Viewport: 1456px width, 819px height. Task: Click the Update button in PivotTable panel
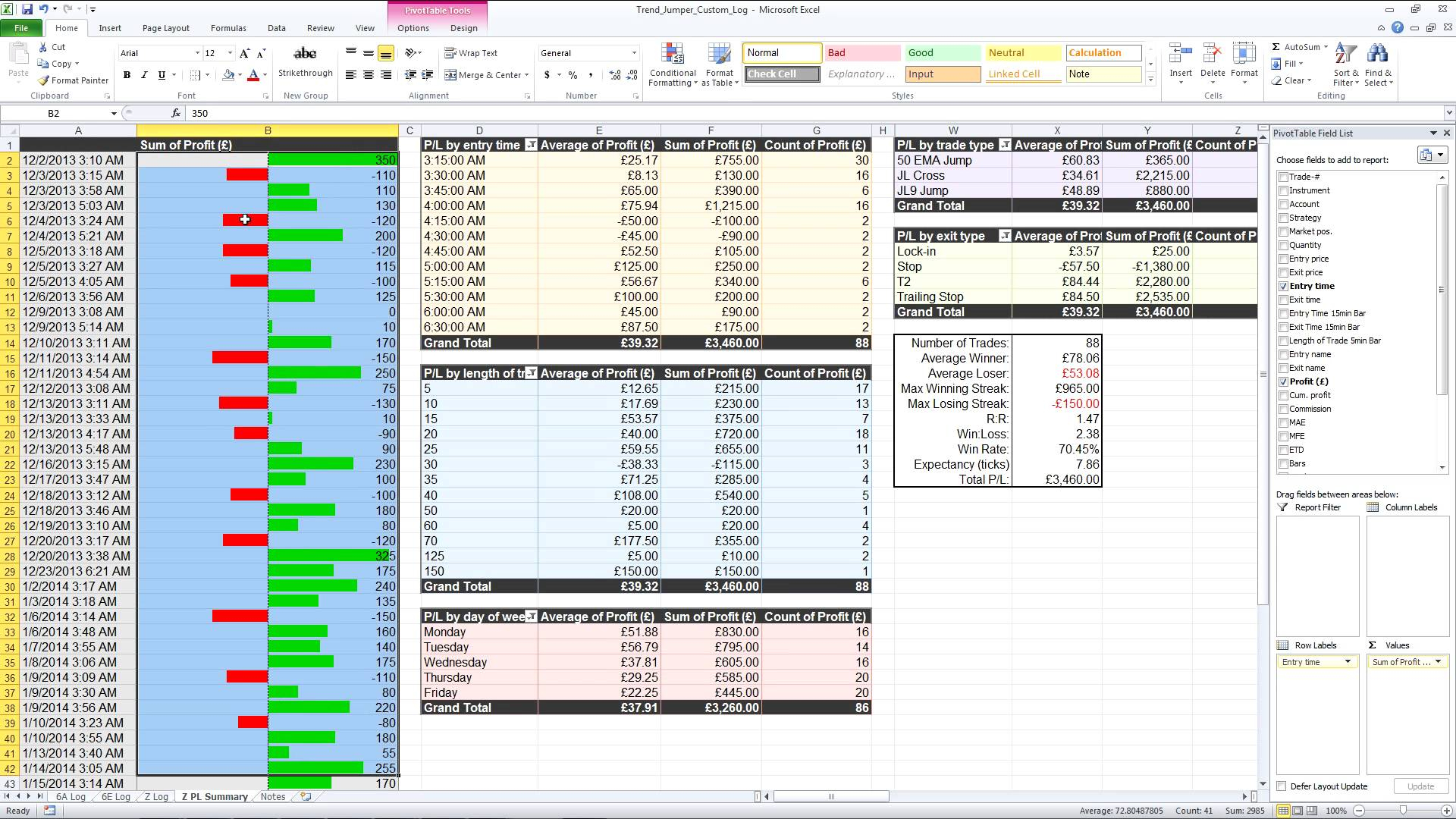[x=1423, y=786]
